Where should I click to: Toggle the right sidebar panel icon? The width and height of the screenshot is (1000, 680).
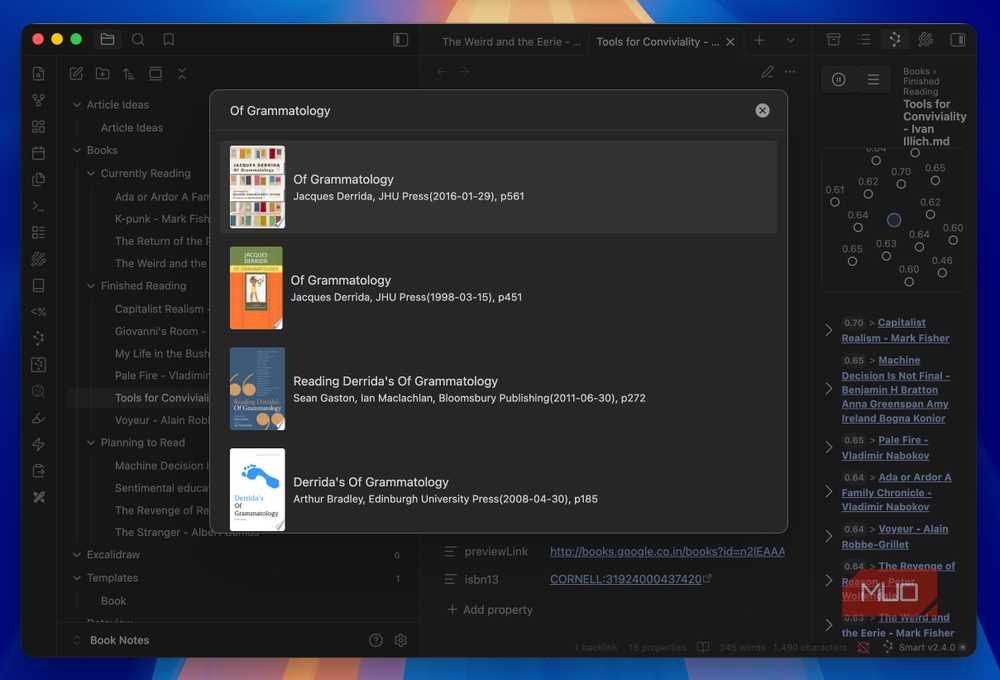click(957, 40)
